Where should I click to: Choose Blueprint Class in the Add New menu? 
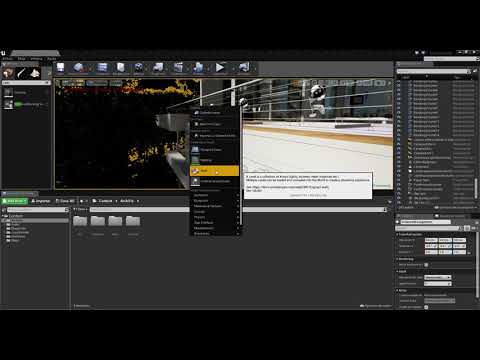click(214, 150)
